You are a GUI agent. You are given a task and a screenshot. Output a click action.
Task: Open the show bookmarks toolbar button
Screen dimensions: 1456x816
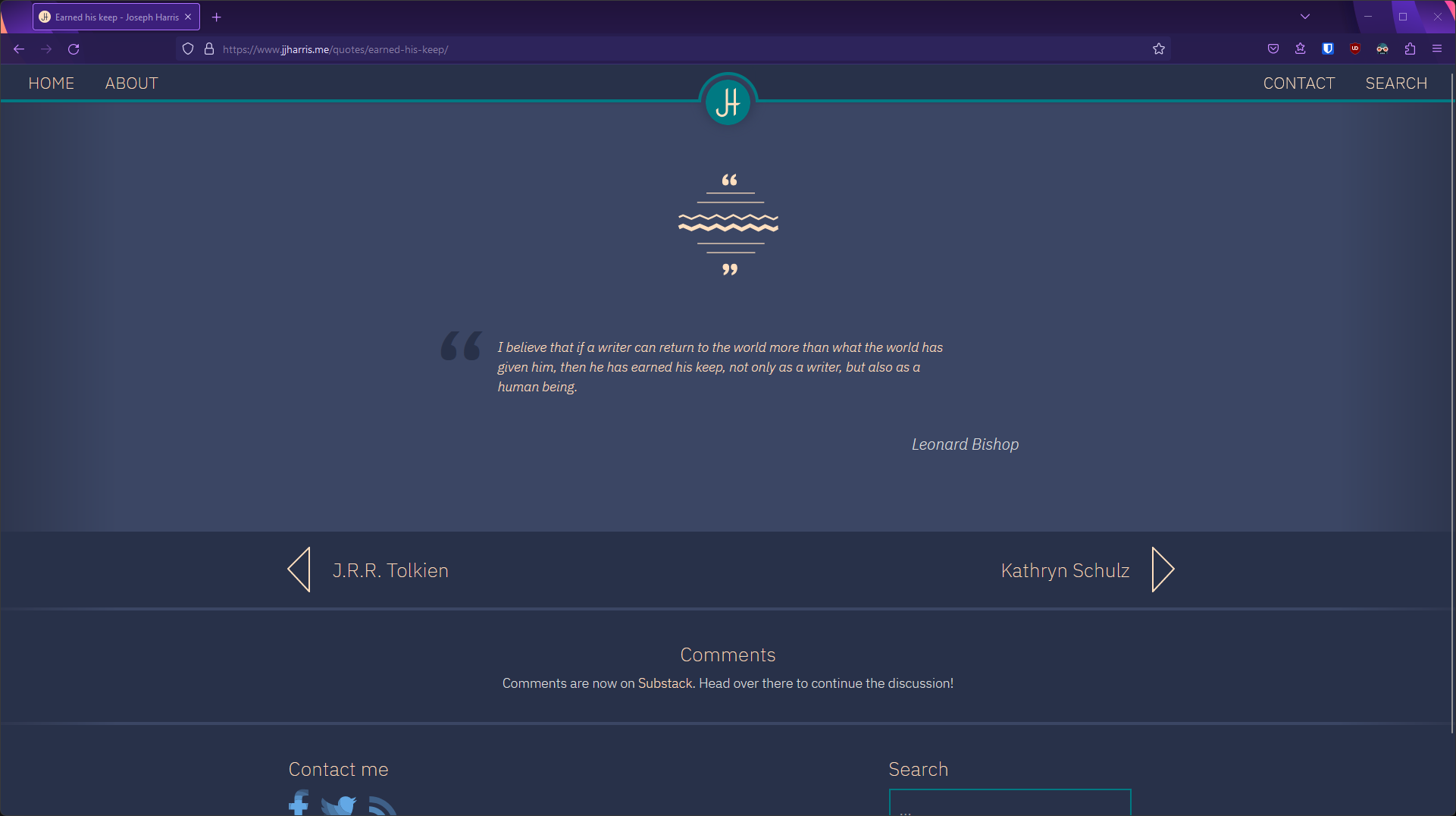point(1301,49)
